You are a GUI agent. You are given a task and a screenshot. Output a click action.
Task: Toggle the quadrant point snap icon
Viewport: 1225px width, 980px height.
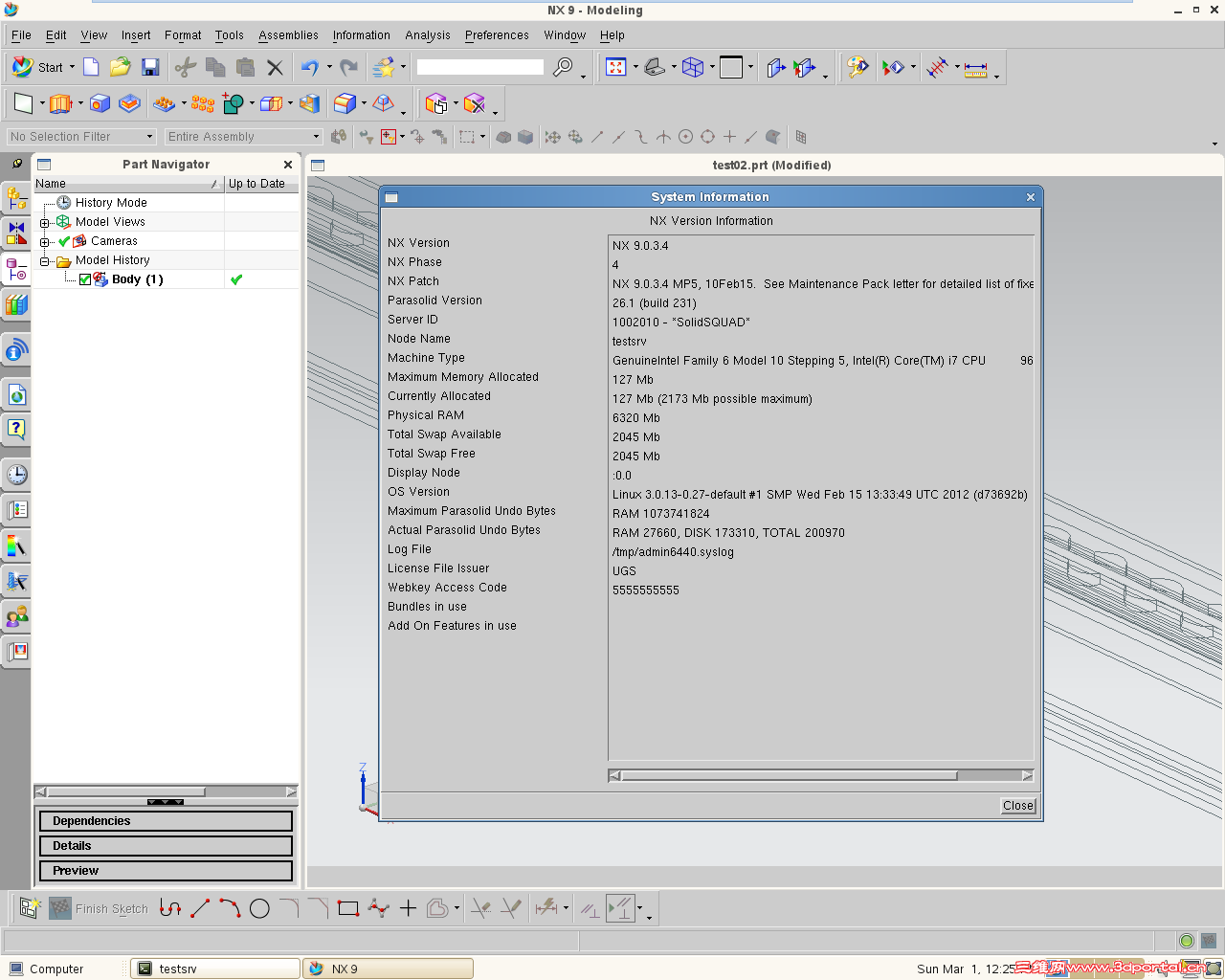tap(707, 137)
